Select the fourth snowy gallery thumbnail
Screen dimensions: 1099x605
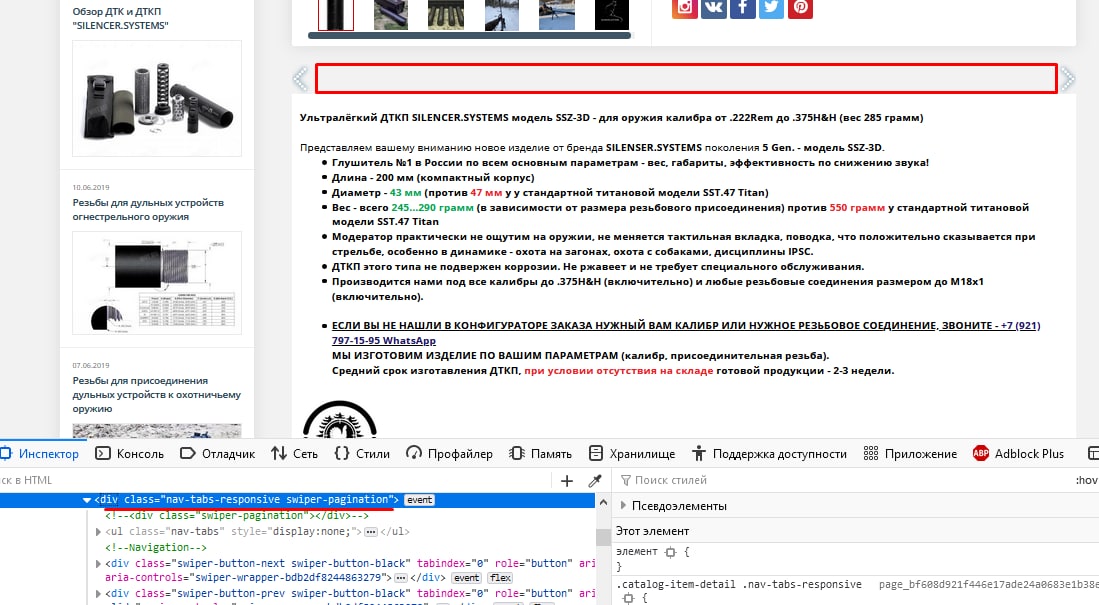502,15
